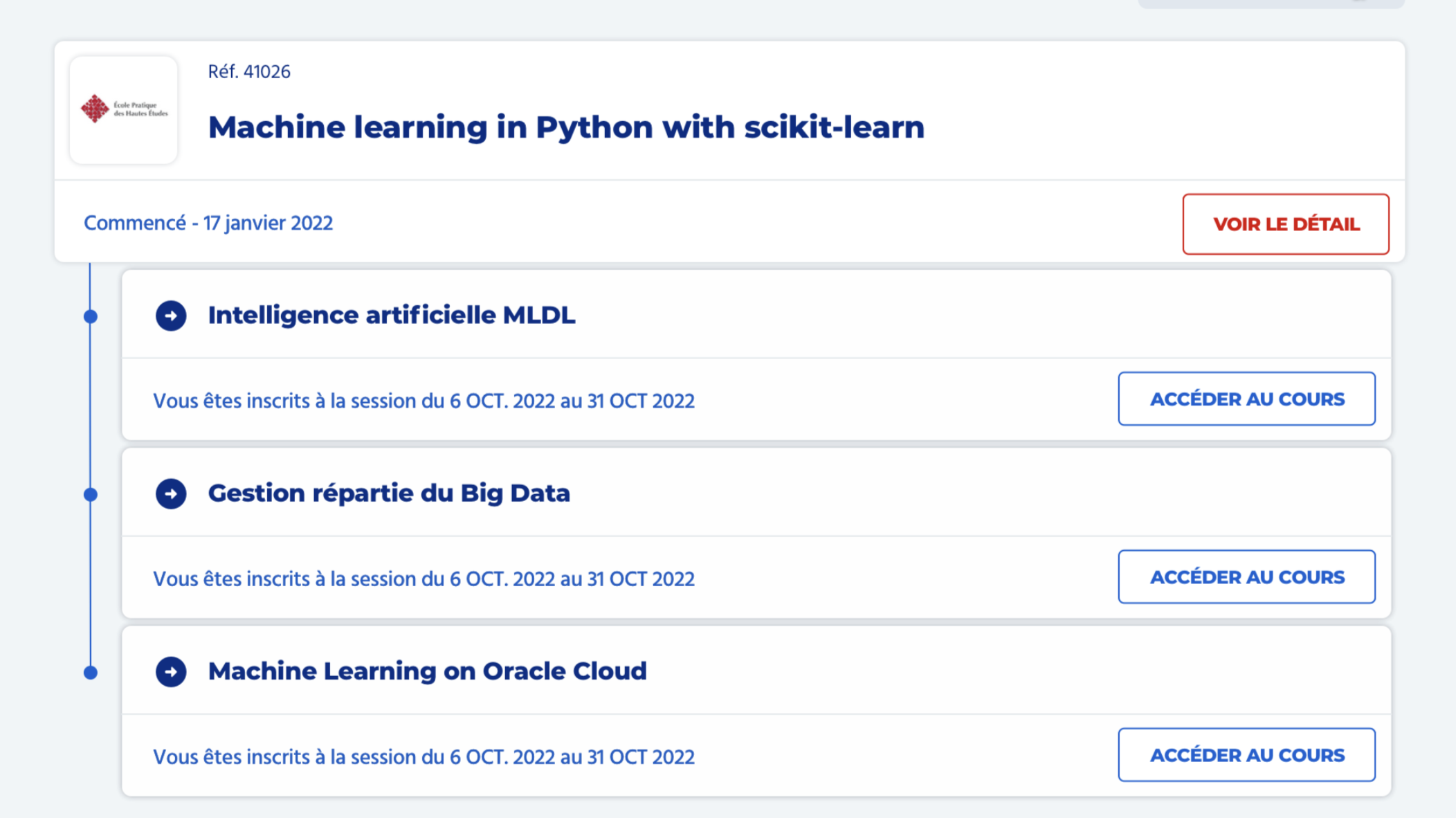Click the timeline dot for Gestion répartie du Big Data
Screen dimensions: 1456x818
pos(91,494)
